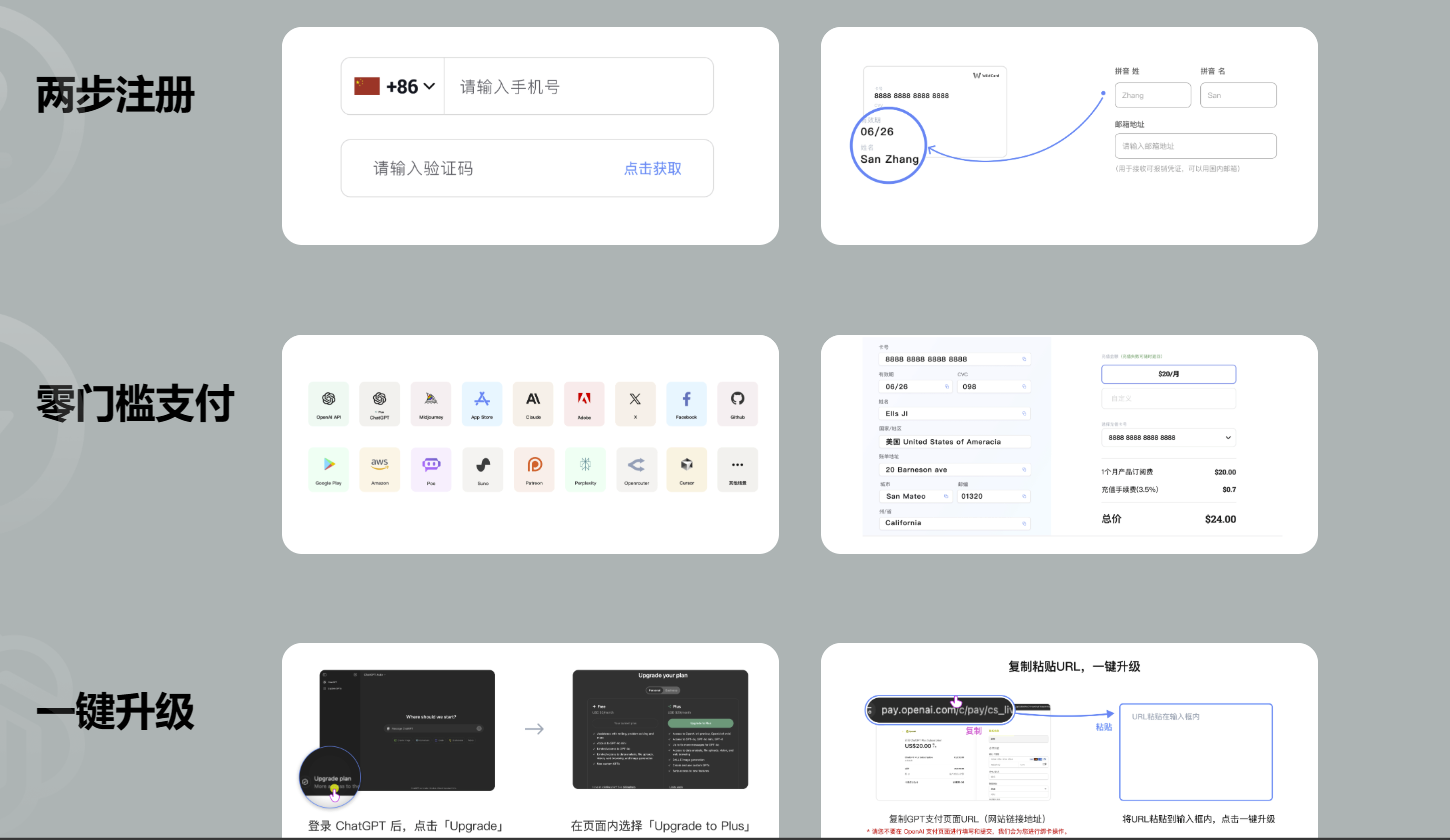Click the 自定义 custom amount field
This screenshot has width=1450, height=840.
point(1168,398)
